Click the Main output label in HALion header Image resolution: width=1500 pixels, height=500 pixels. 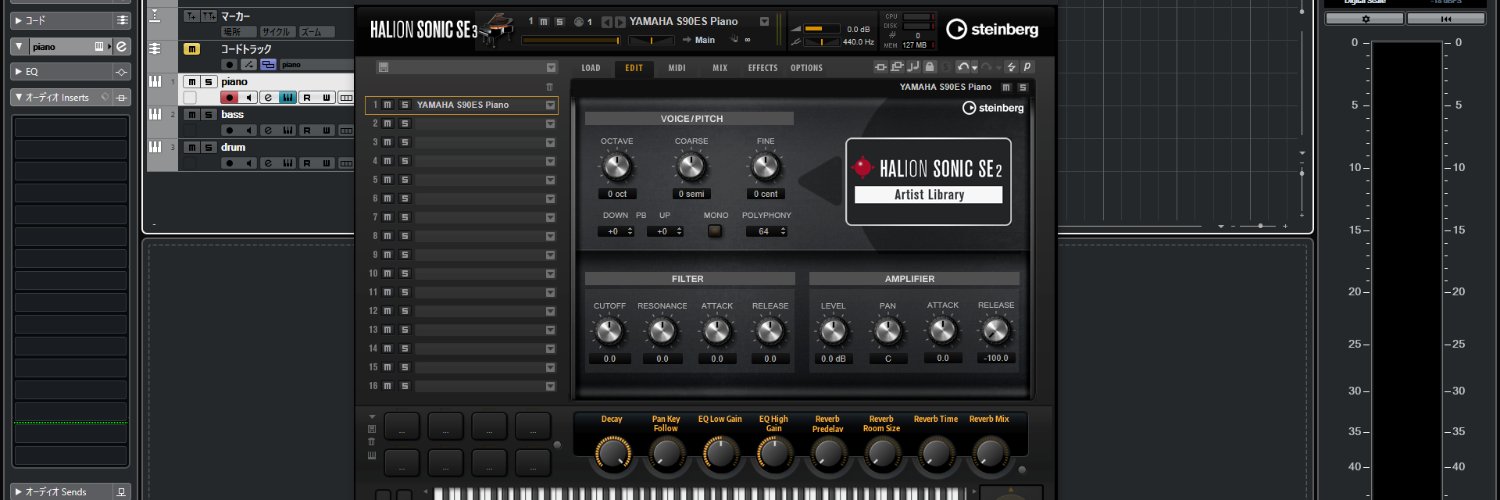click(x=705, y=40)
